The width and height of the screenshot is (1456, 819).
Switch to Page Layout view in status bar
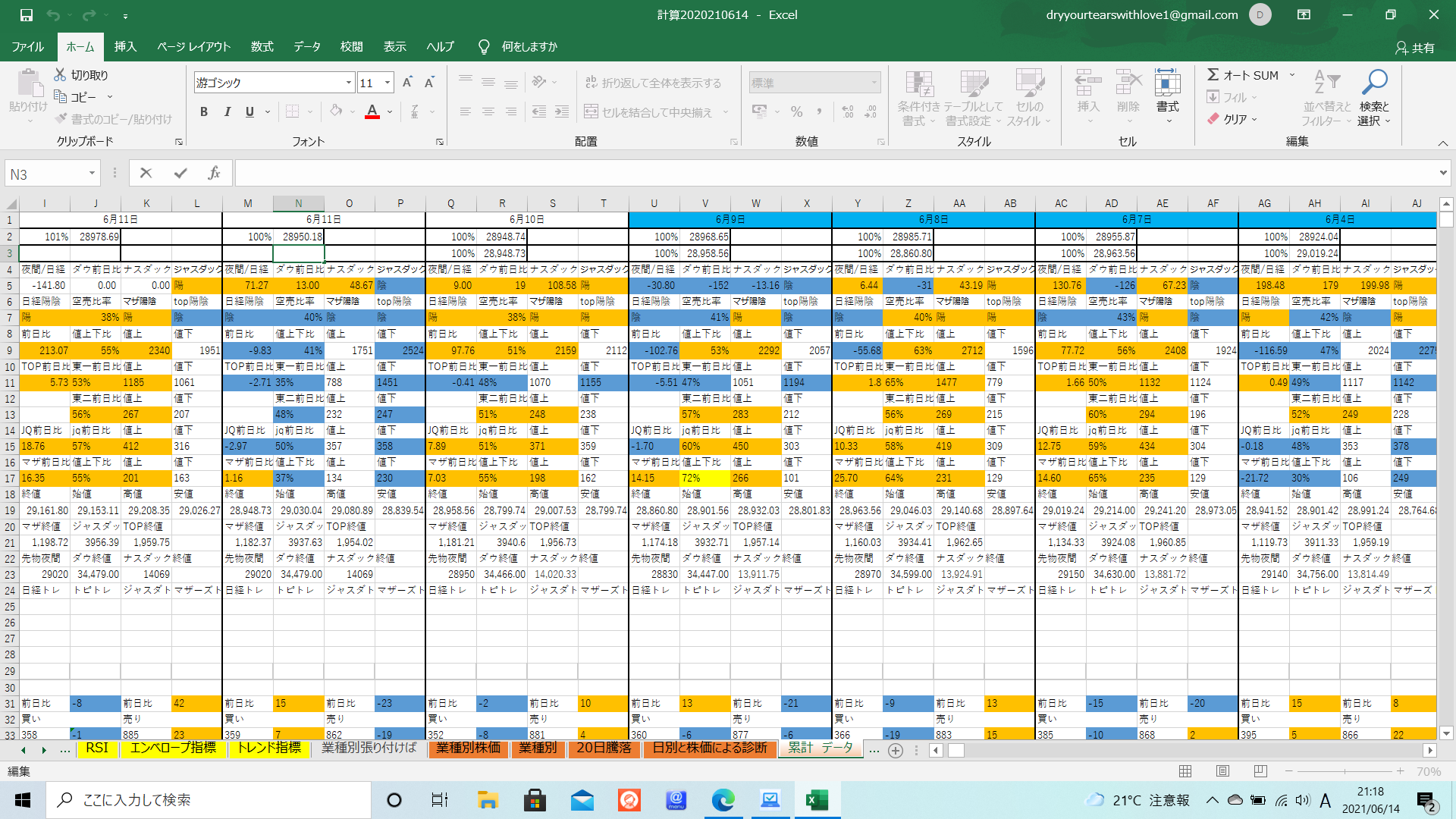click(1222, 770)
